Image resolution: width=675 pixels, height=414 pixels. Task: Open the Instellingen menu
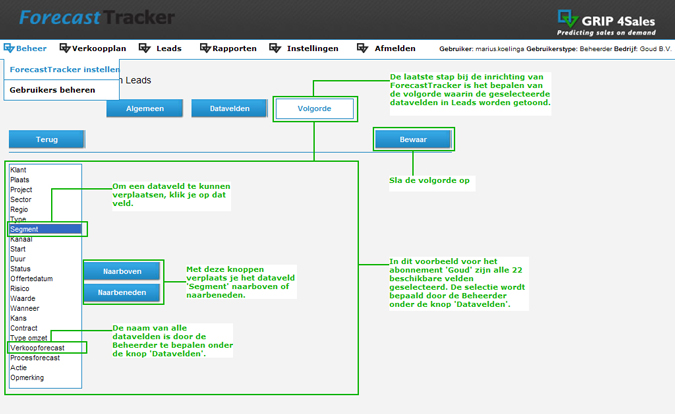[313, 48]
